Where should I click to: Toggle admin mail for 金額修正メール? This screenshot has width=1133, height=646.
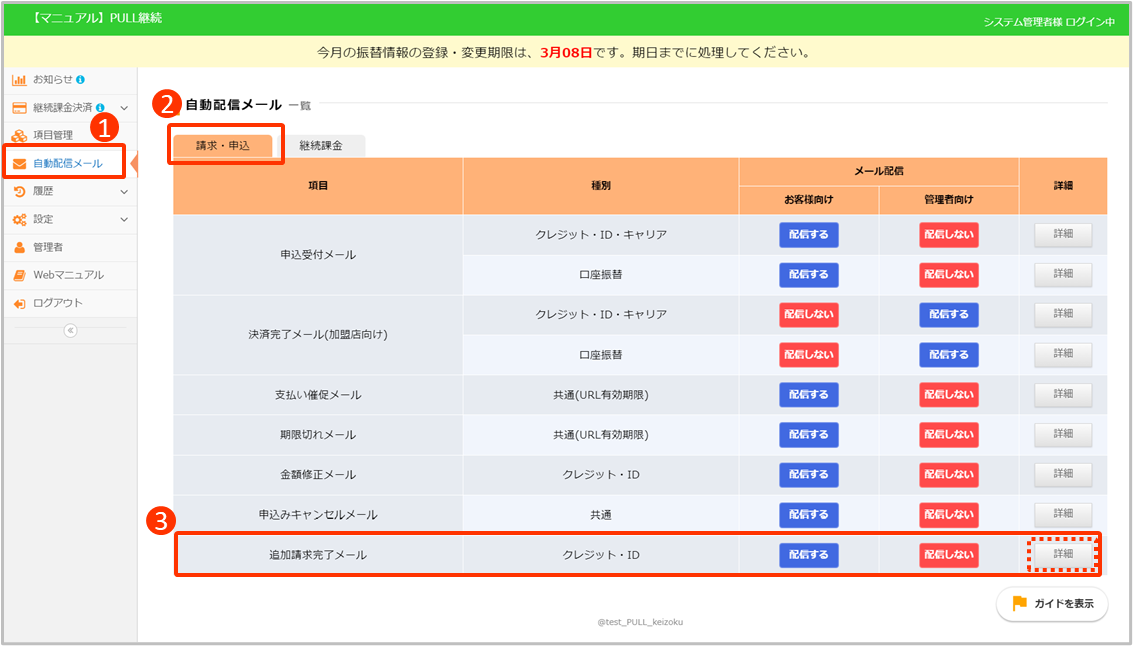[x=949, y=475]
